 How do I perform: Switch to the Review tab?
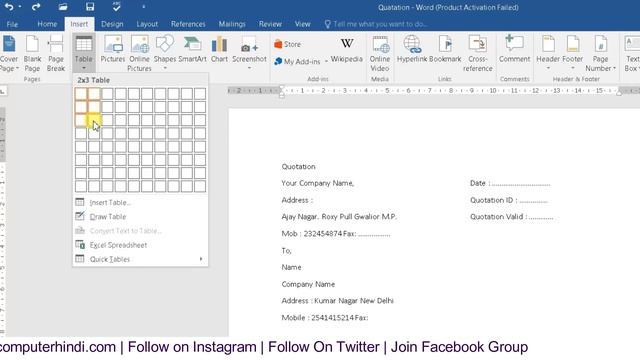tap(270, 24)
